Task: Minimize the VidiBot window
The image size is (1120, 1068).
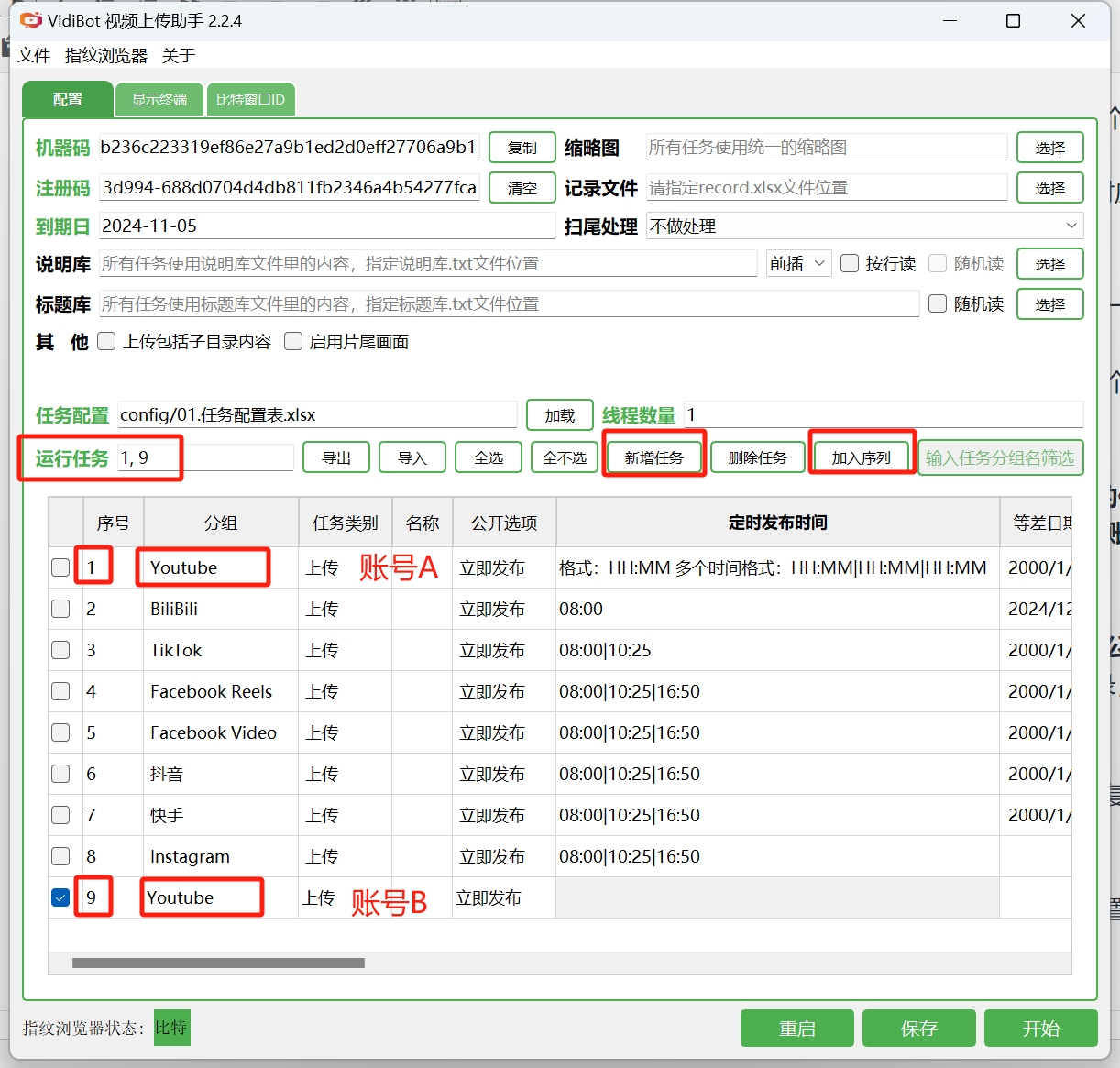Action: (950, 20)
